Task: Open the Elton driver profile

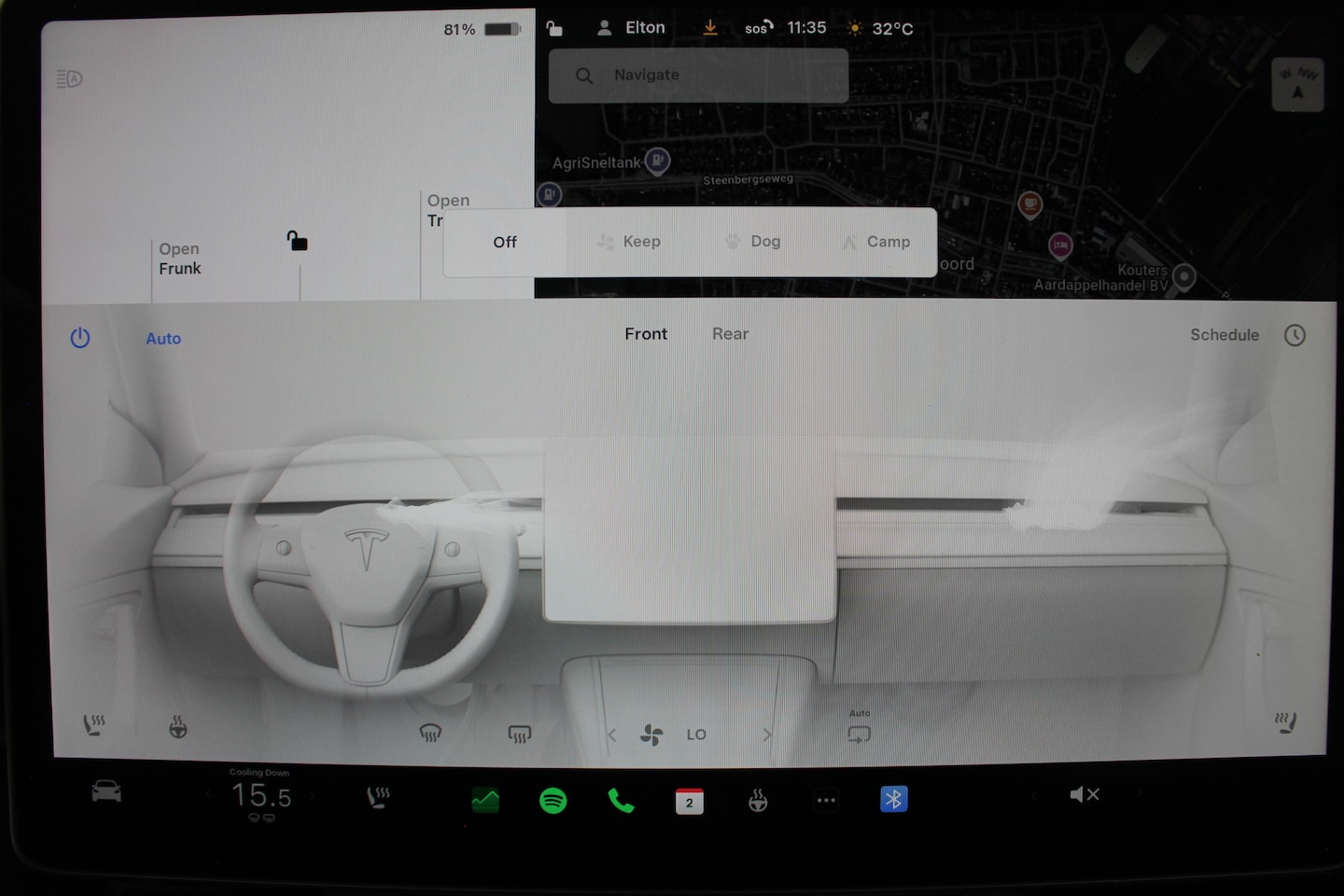Action: coord(631,28)
